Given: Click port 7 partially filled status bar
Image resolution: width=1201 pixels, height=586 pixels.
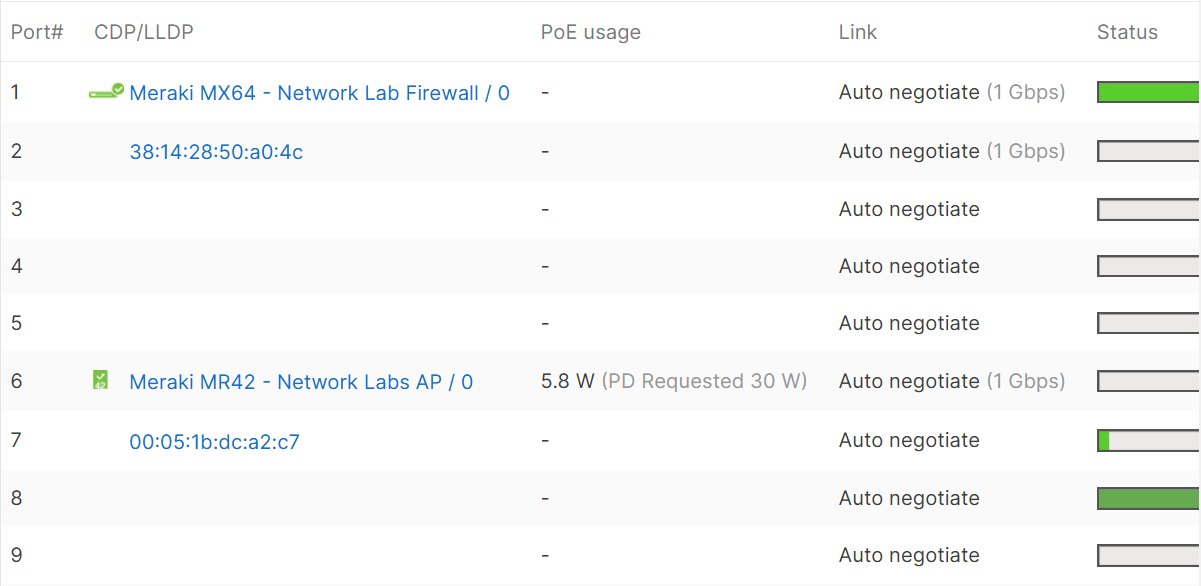Looking at the screenshot, I should (x=1149, y=440).
